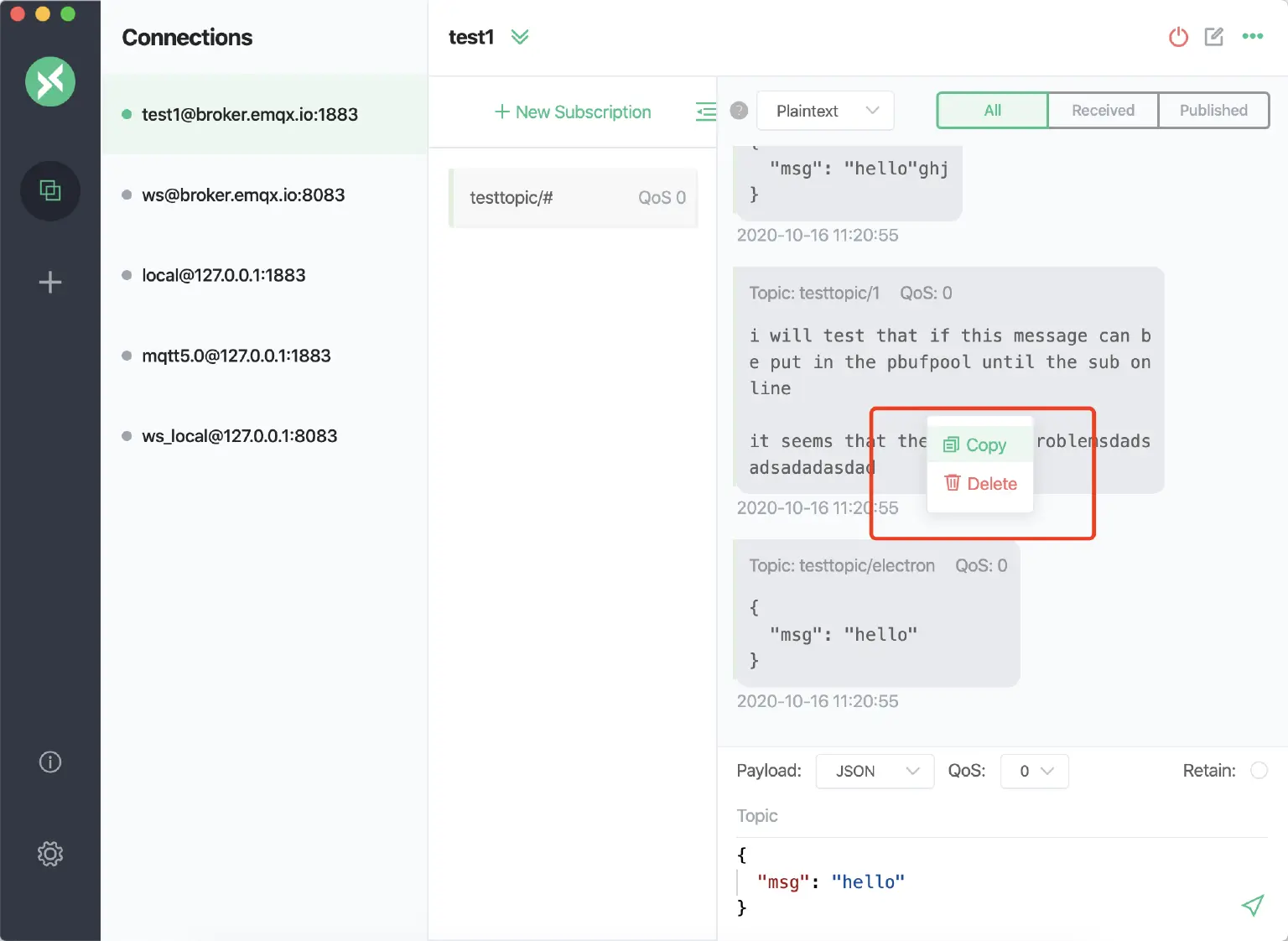Viewport: 1288px width, 941px height.
Task: Show only Published messages
Action: coord(1213,111)
